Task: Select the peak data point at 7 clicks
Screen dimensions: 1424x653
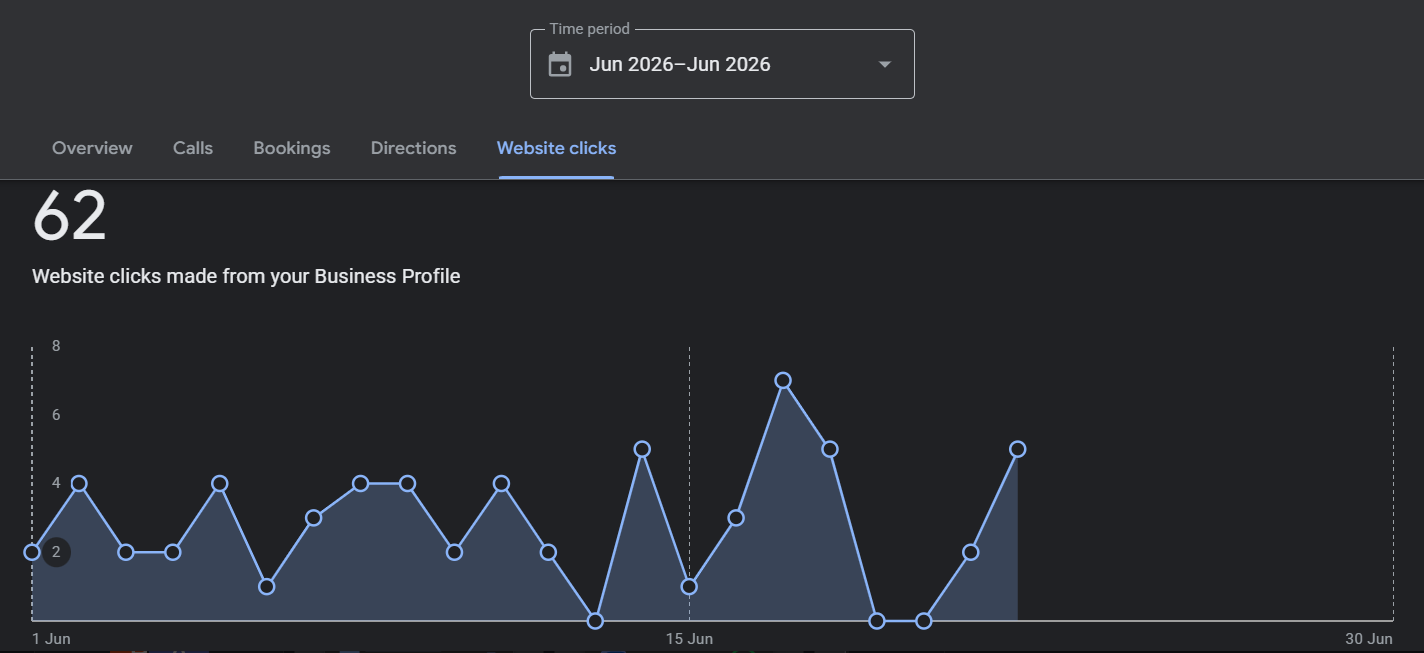Action: (783, 381)
